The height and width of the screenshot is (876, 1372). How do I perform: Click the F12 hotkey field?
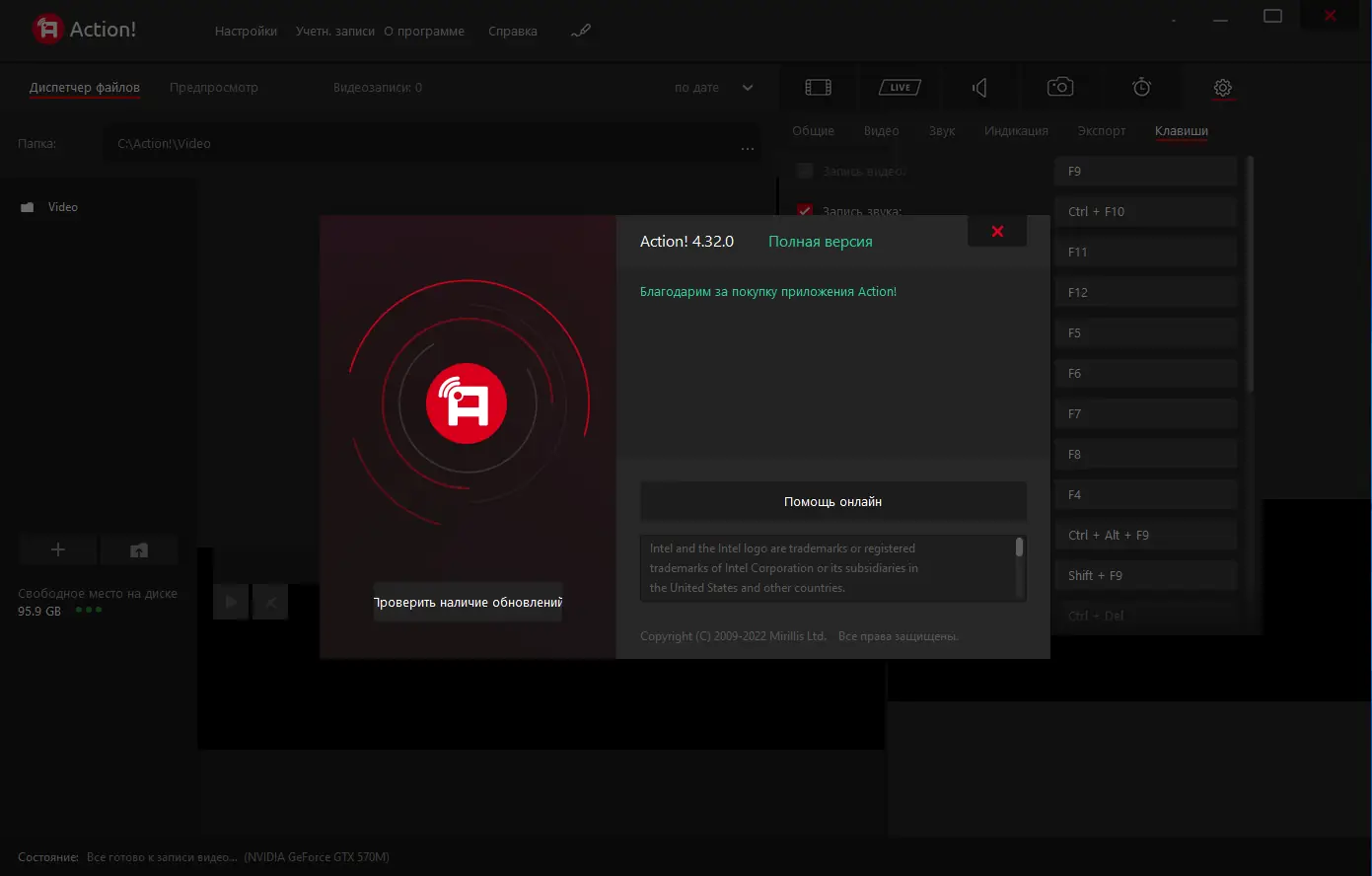pyautogui.click(x=1145, y=292)
